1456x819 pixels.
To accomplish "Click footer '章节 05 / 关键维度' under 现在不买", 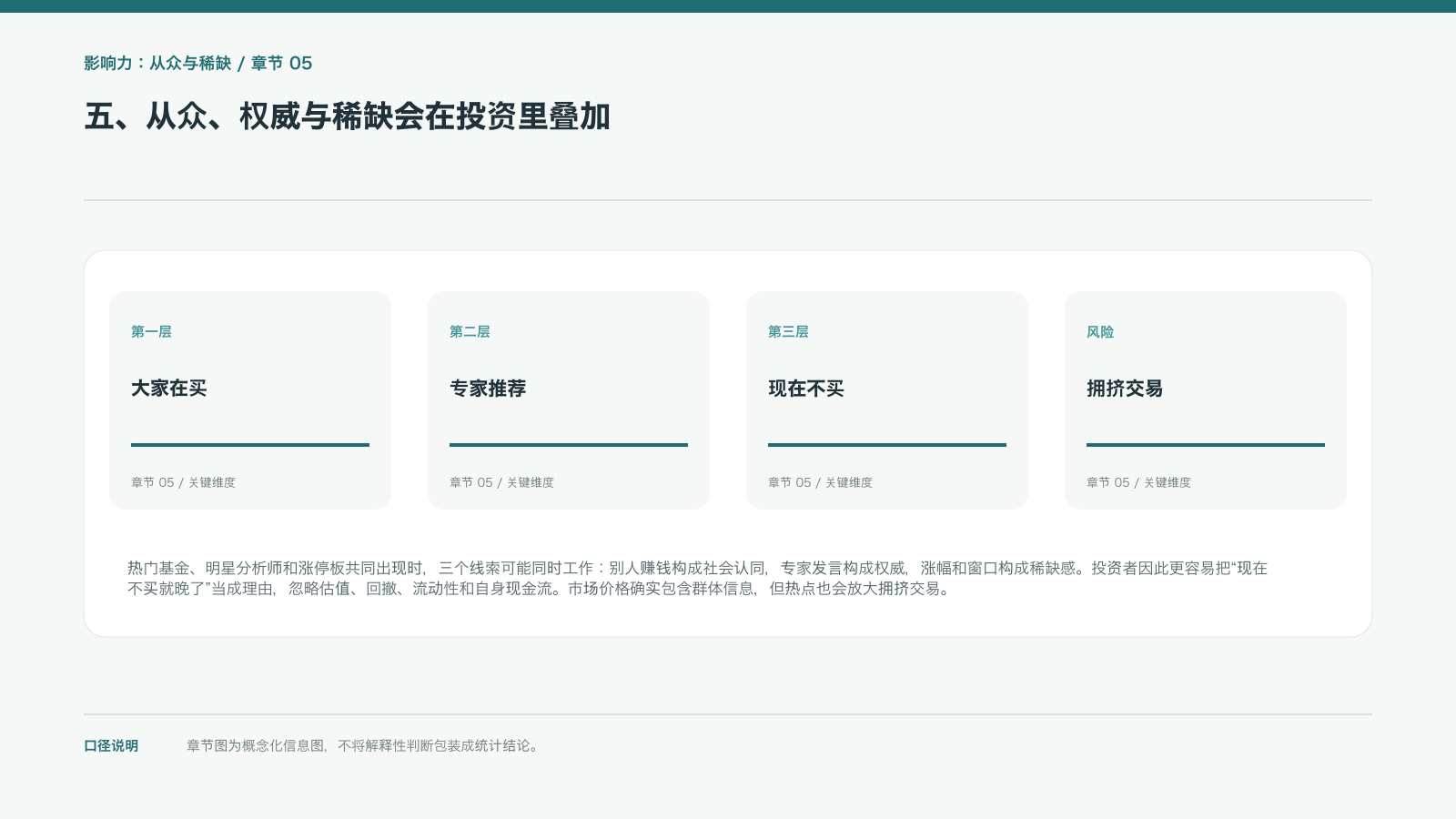I will 820,482.
